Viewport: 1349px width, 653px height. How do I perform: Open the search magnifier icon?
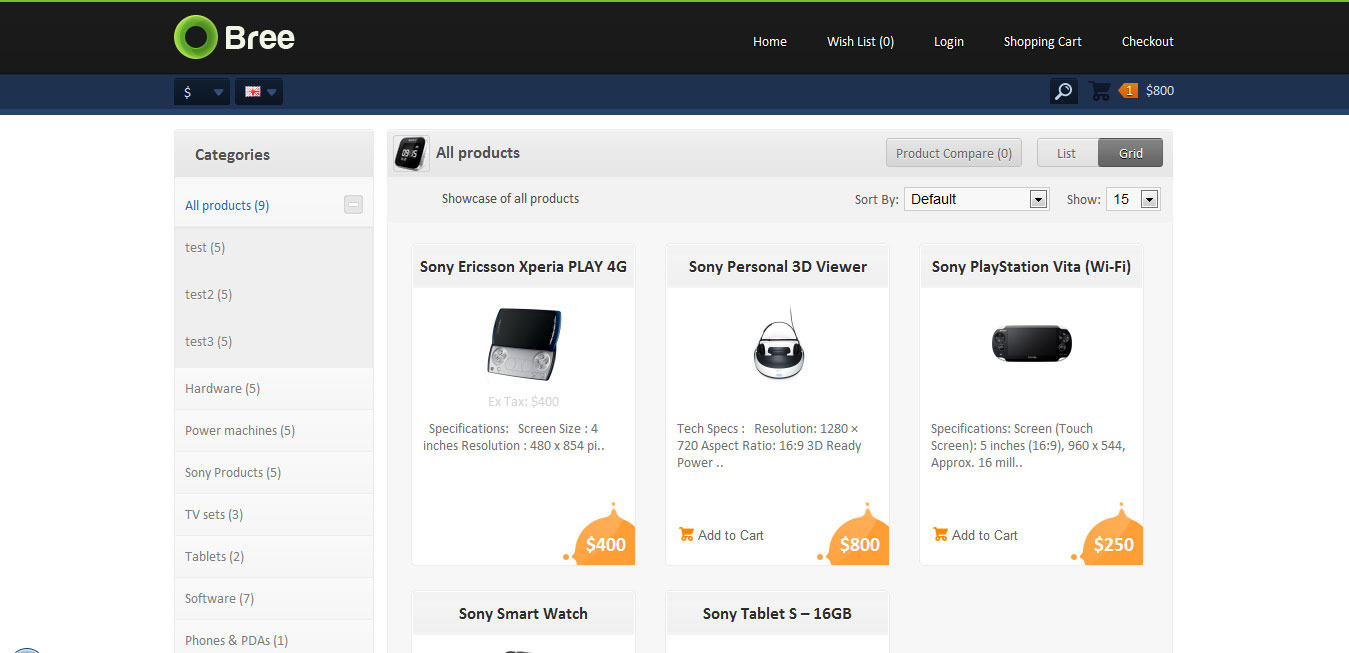point(1064,91)
